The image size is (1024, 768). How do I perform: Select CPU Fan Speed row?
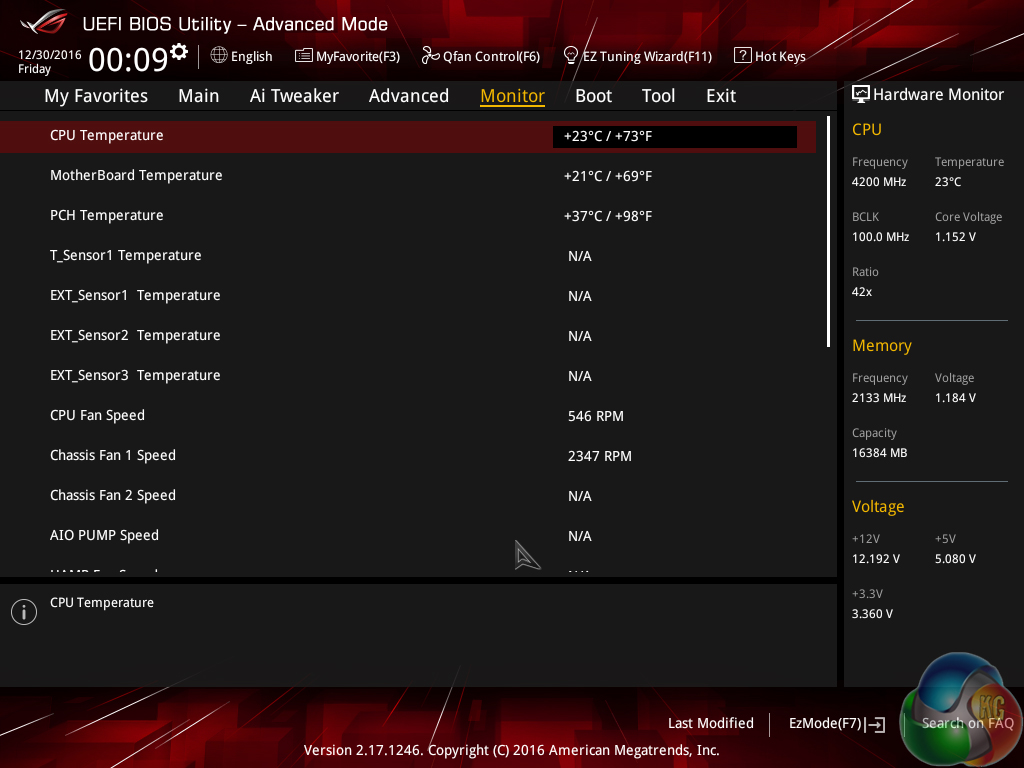pyautogui.click(x=408, y=415)
